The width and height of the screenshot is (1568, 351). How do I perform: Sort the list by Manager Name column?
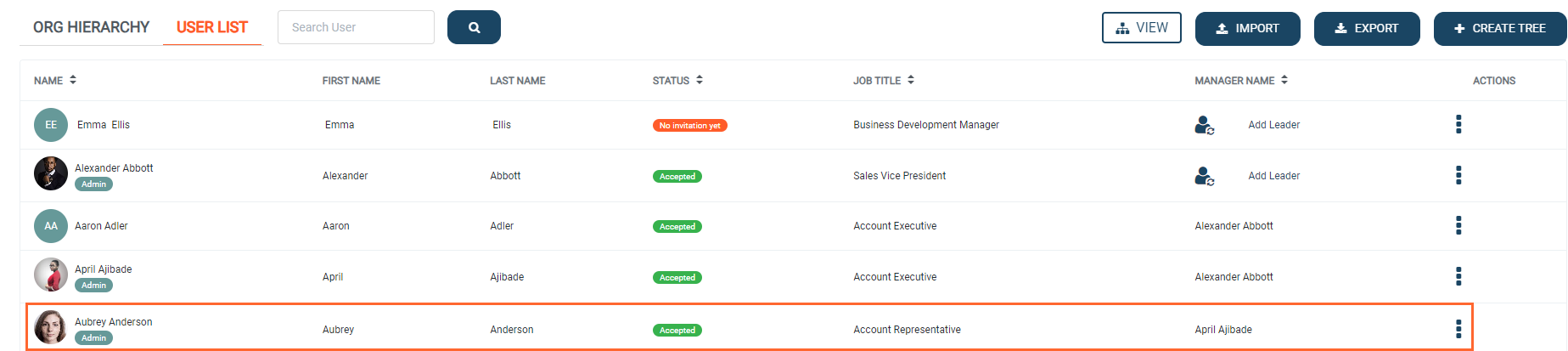tap(1284, 80)
